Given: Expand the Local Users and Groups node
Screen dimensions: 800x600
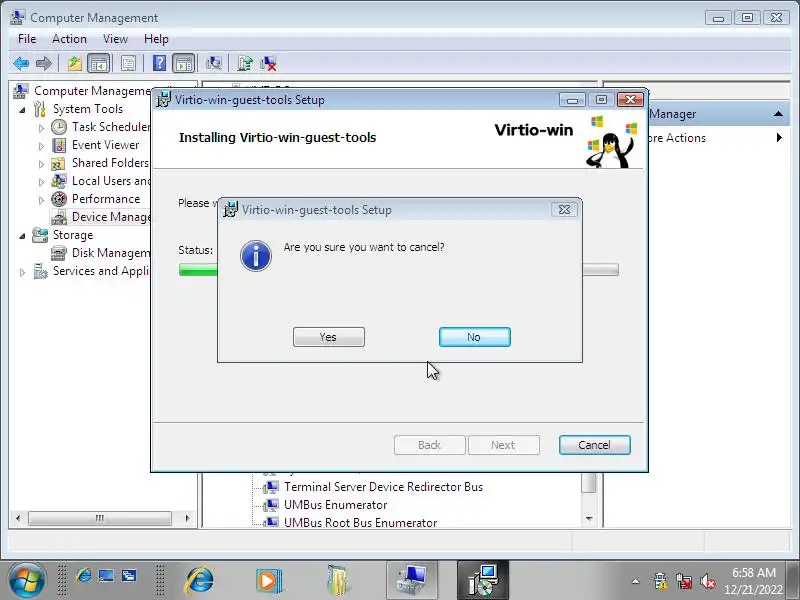Looking at the screenshot, I should click(x=41, y=182).
